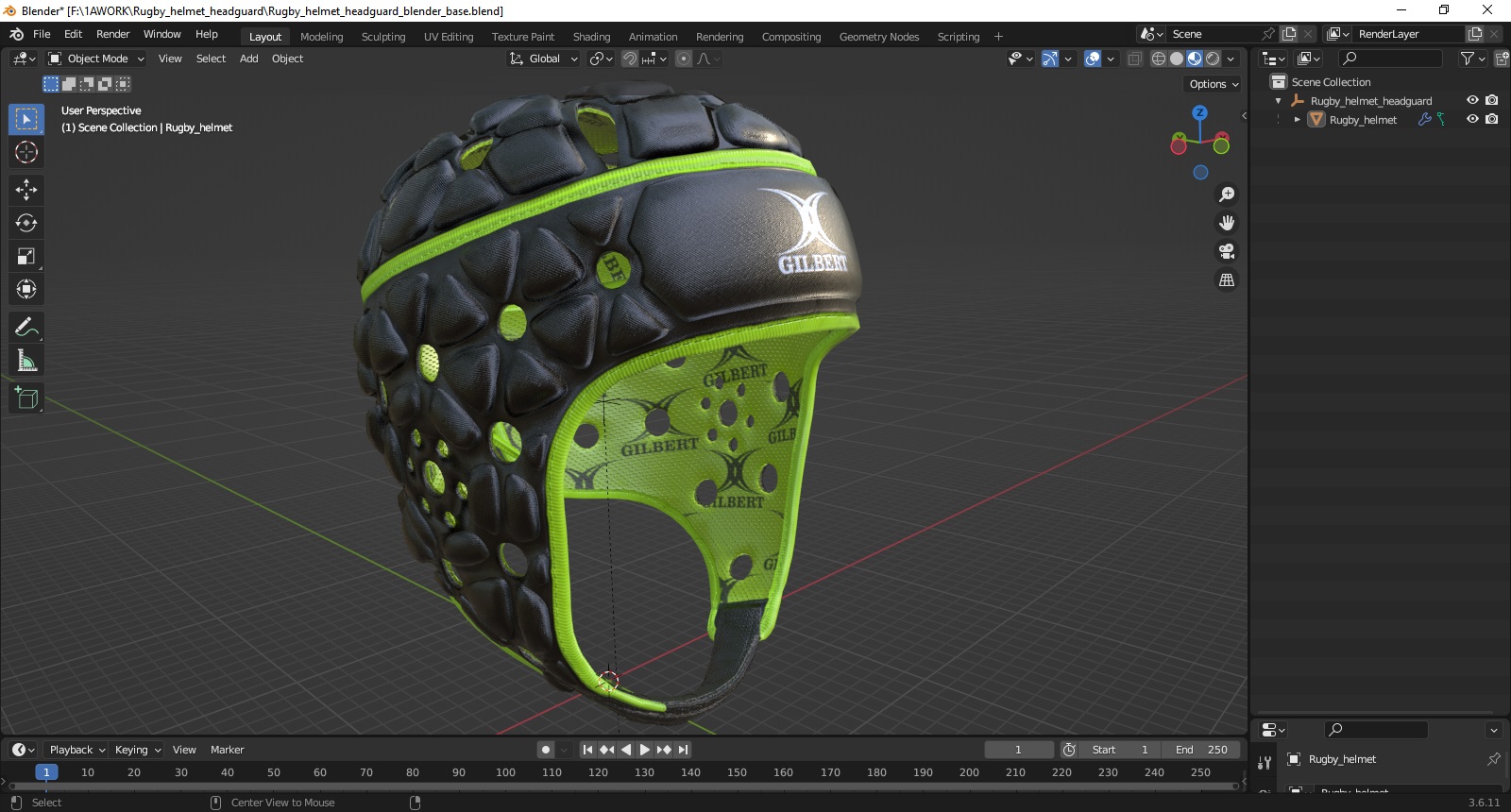Open the Marker menu in timeline
Viewport: 1511px width, 812px height.
point(227,750)
